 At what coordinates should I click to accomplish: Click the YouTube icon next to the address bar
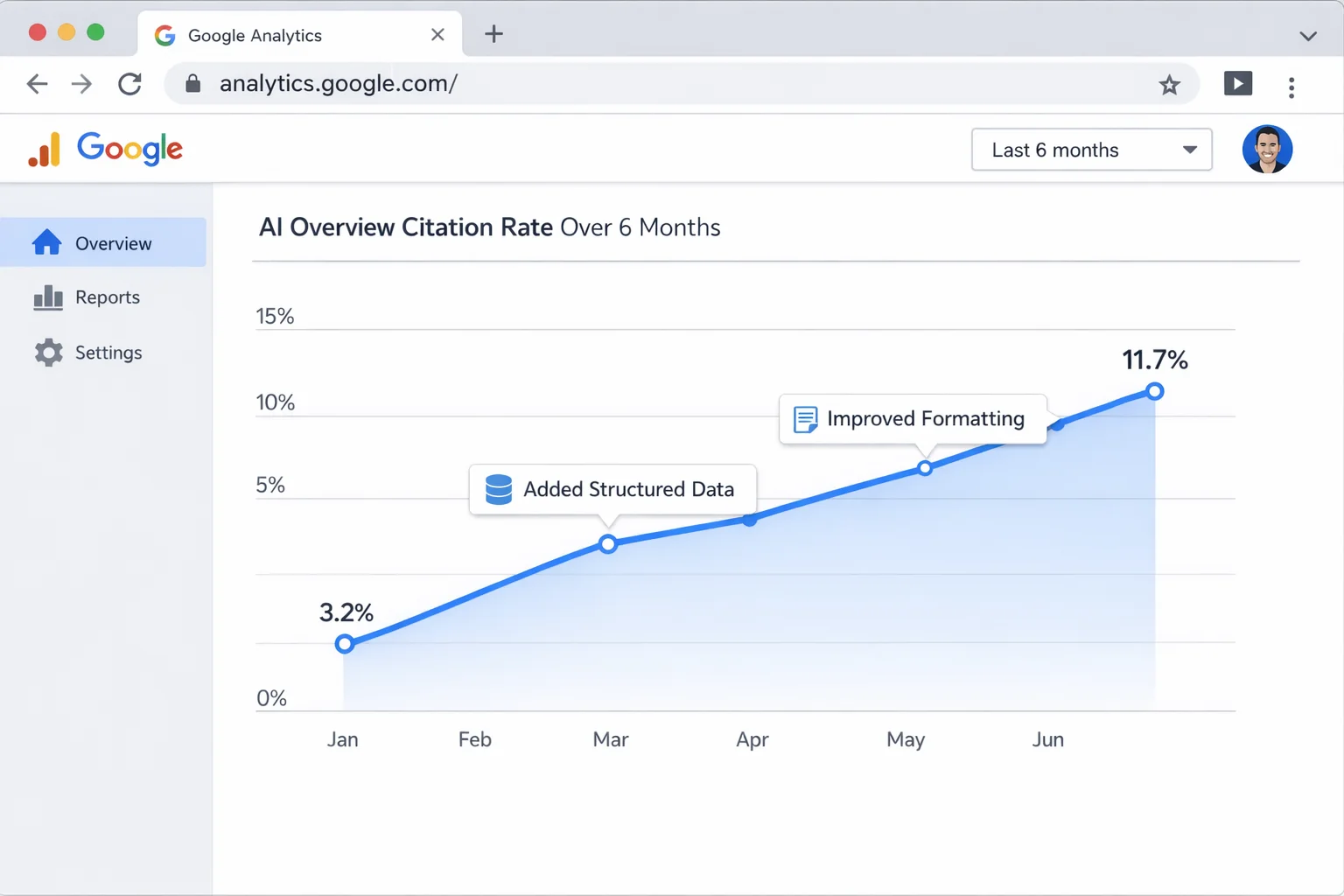(x=1237, y=83)
